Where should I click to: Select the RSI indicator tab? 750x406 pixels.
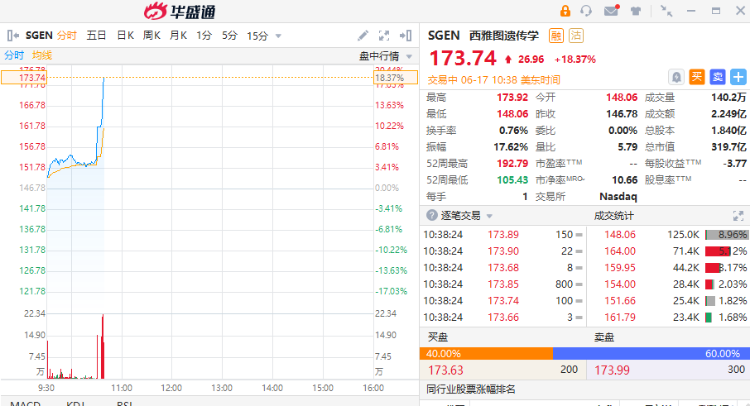[x=123, y=403]
